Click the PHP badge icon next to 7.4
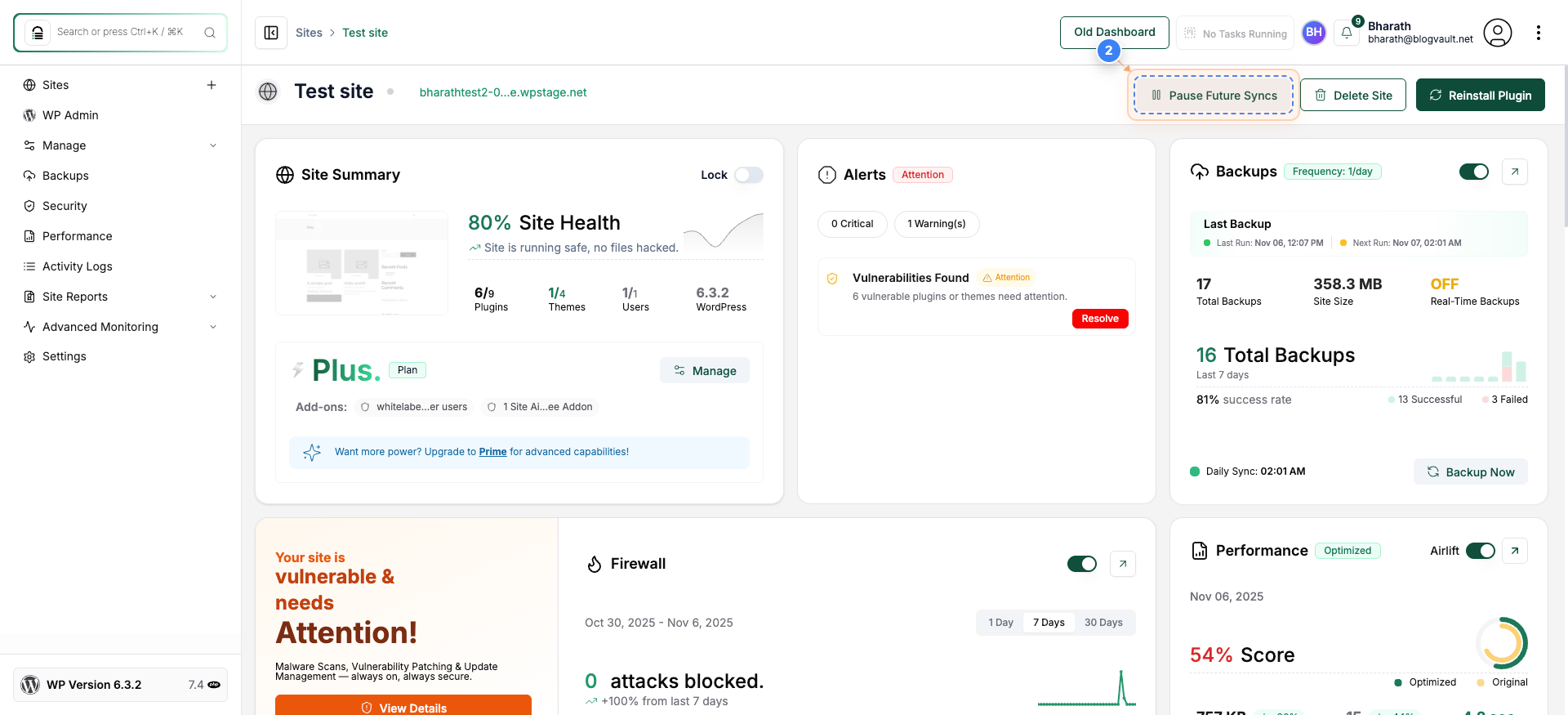 214,685
